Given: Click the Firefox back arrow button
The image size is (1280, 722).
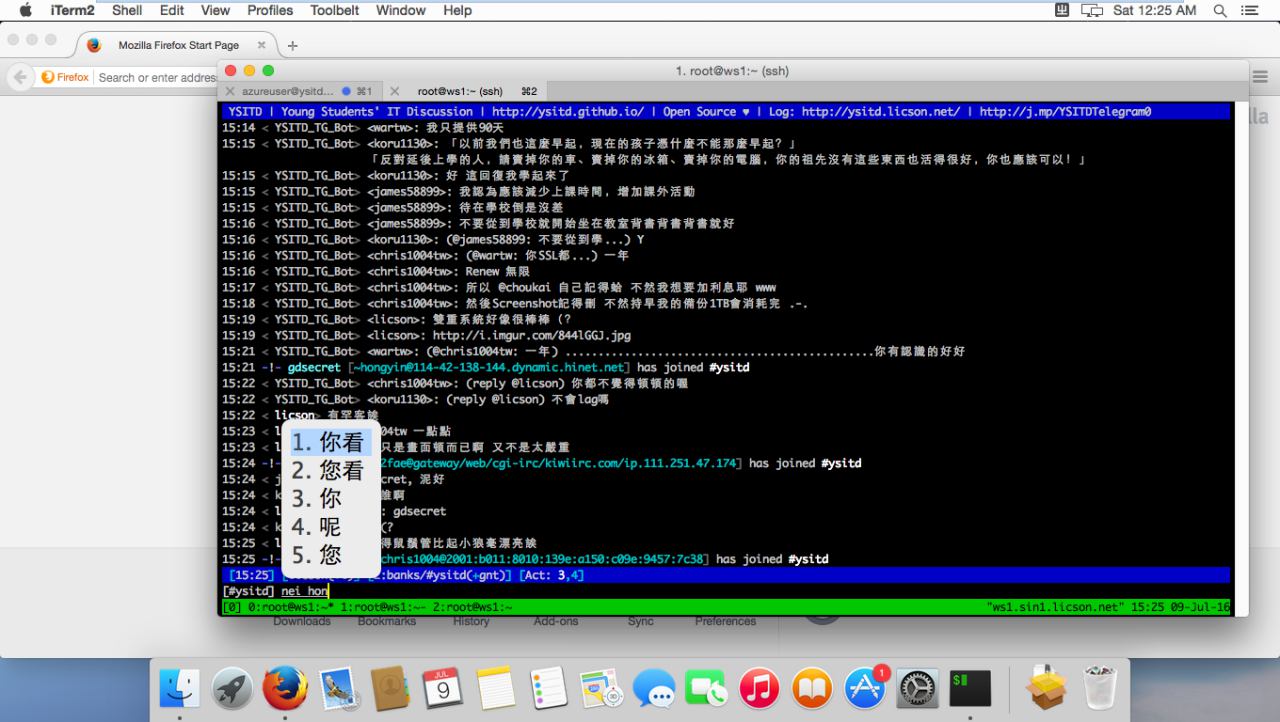Looking at the screenshot, I should 20,77.
